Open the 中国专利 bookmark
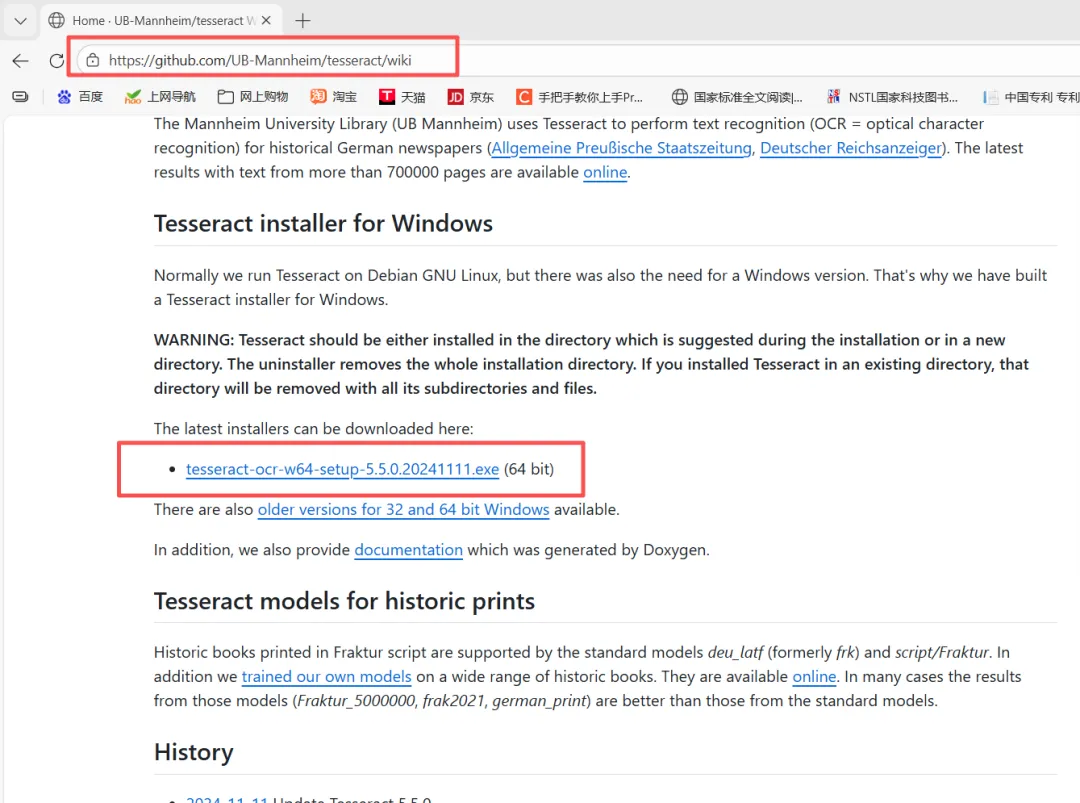The height and width of the screenshot is (803, 1080). 1031,97
